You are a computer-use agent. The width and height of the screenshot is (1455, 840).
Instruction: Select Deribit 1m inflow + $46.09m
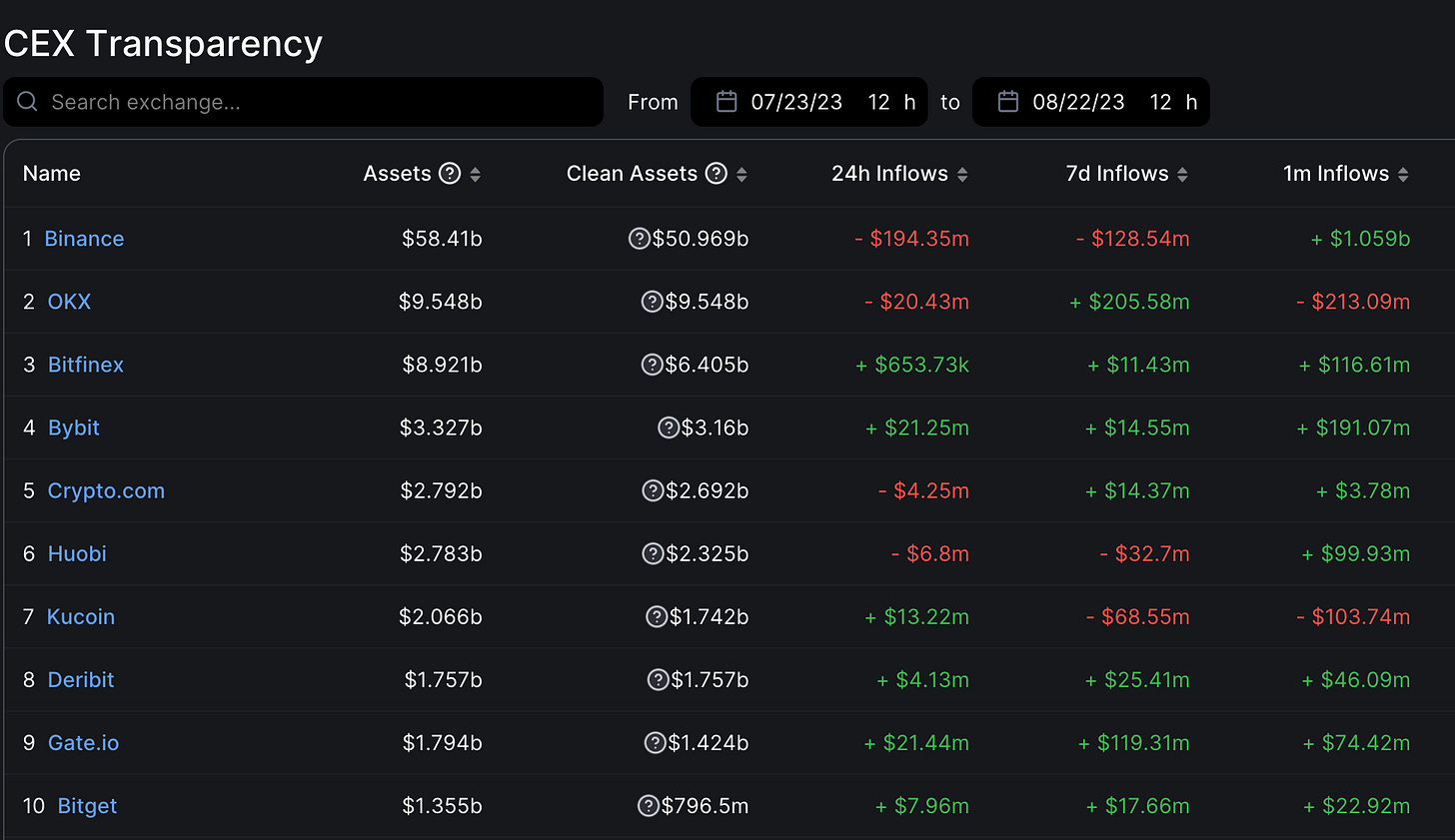click(x=1355, y=679)
